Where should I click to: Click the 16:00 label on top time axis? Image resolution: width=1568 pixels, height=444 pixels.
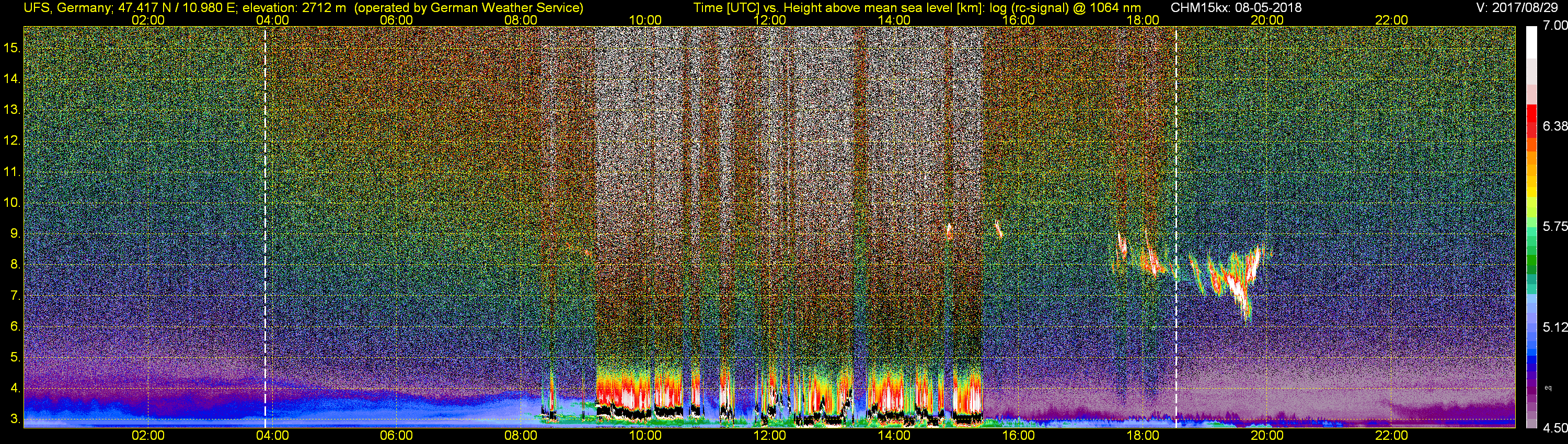point(1018,20)
